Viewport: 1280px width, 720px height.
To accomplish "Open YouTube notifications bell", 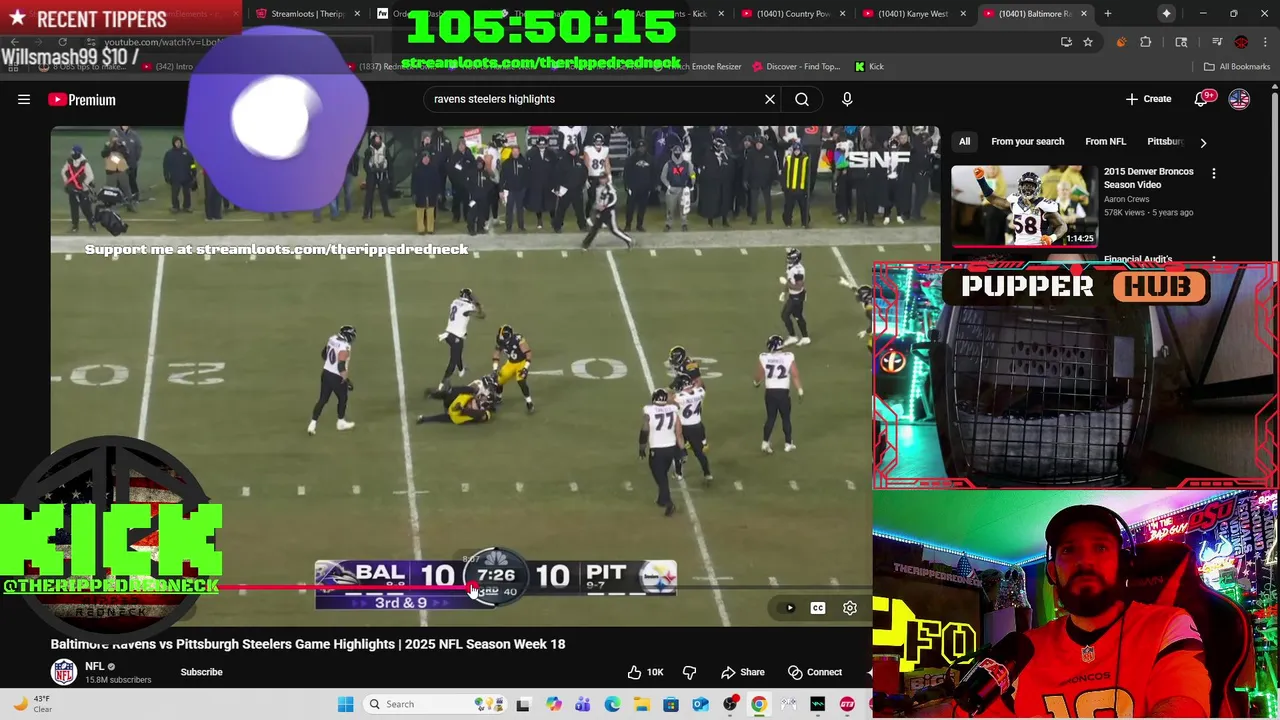I will 1201,99.
